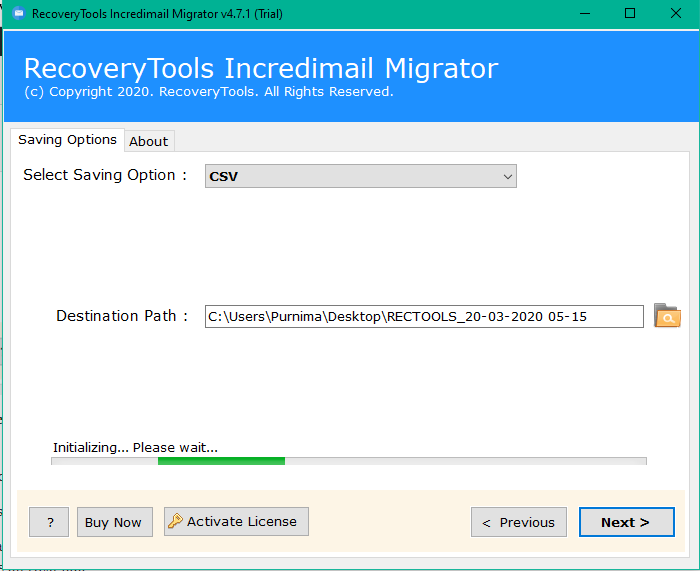
Task: Click the Select Saving Option label
Action: tap(105, 175)
